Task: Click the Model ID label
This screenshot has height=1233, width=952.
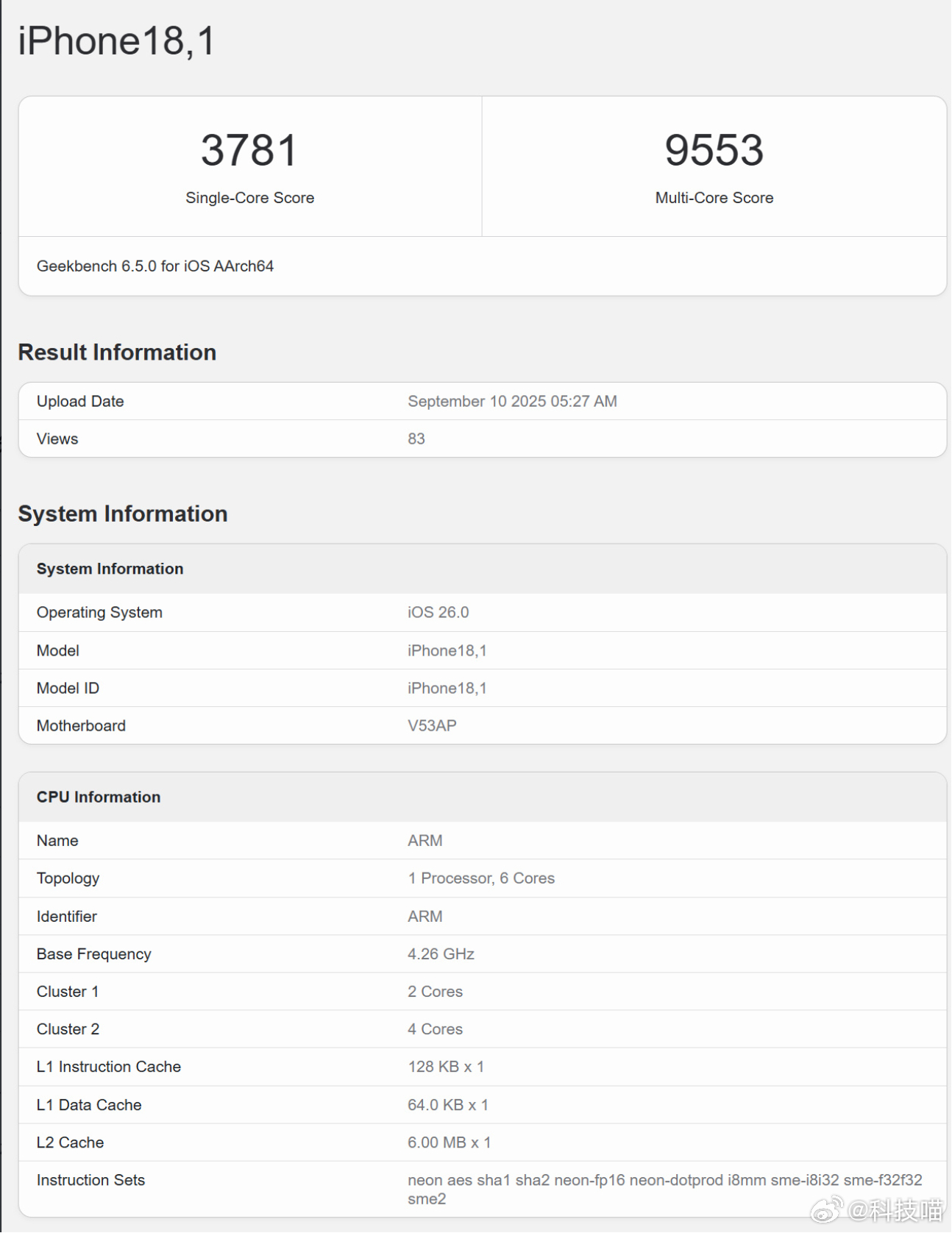Action: pyautogui.click(x=68, y=689)
